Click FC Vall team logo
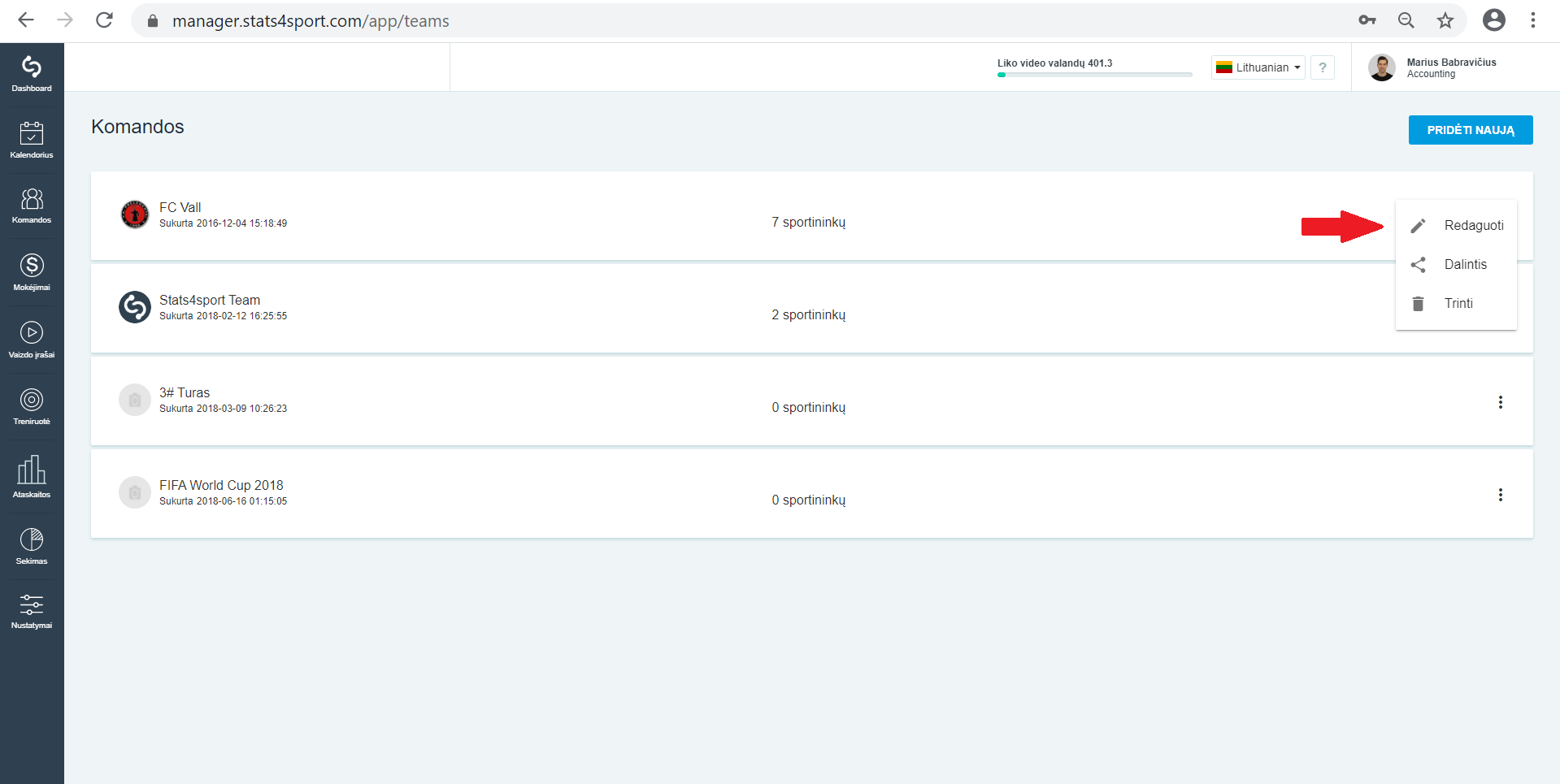This screenshot has width=1560, height=784. click(135, 214)
